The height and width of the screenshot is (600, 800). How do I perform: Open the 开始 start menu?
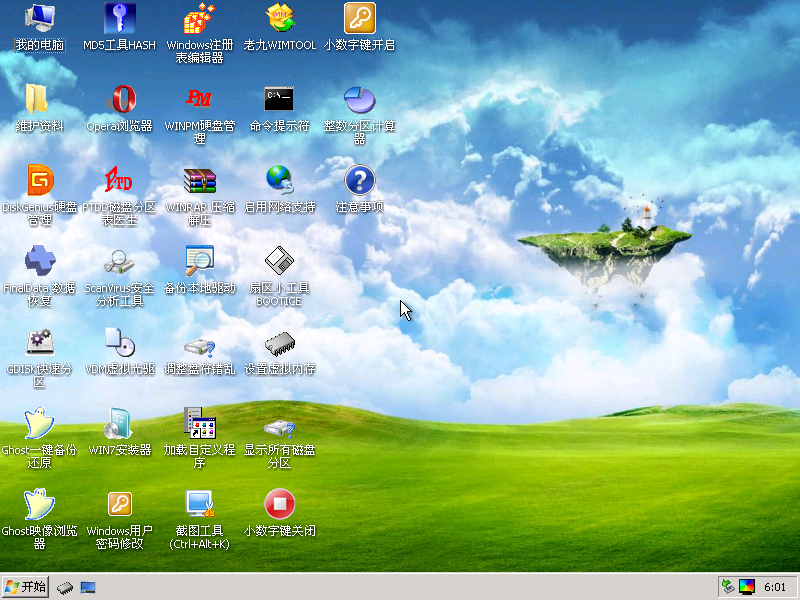click(x=26, y=587)
